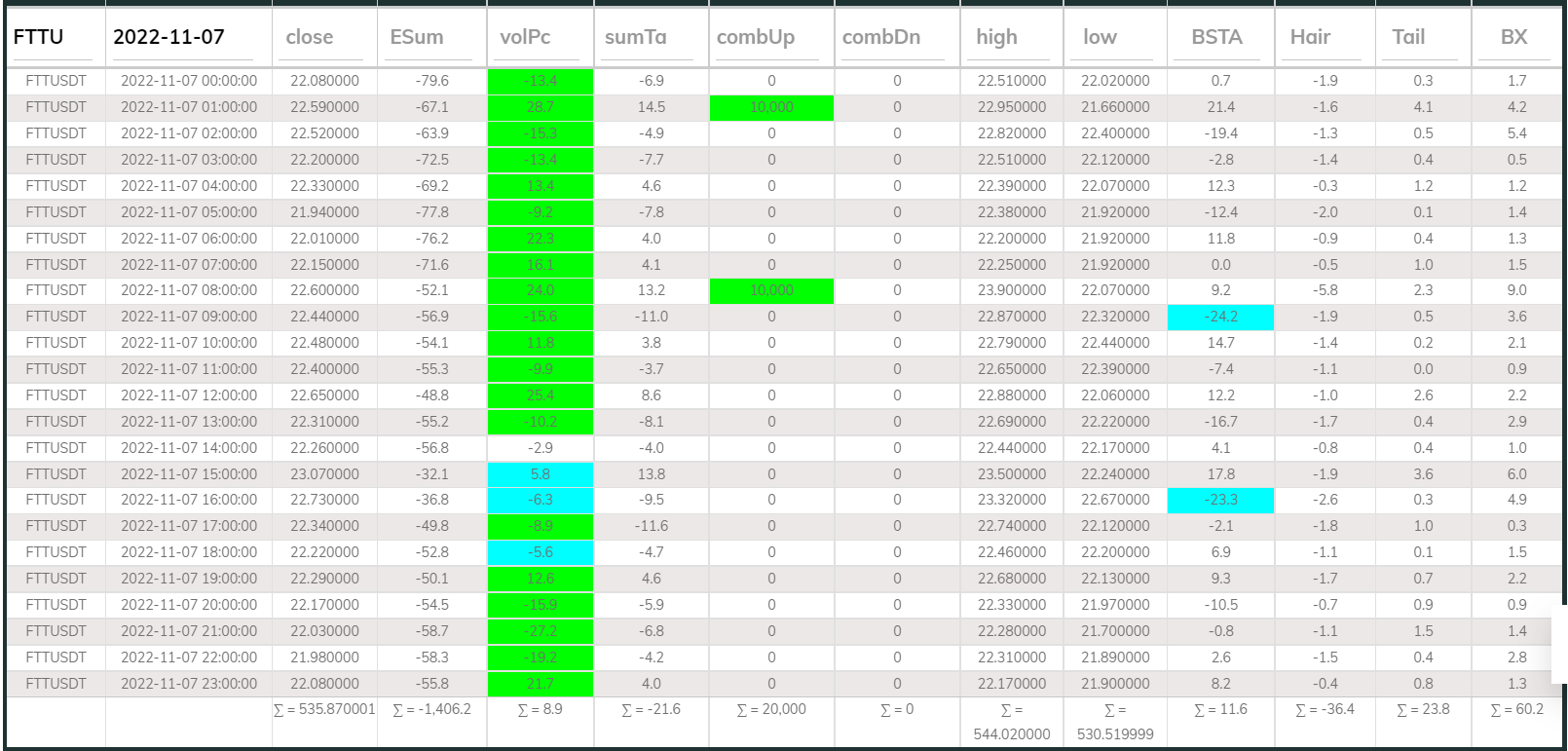Click Hair value -5.8
Viewport: 1568px width, 751px height.
[1325, 290]
